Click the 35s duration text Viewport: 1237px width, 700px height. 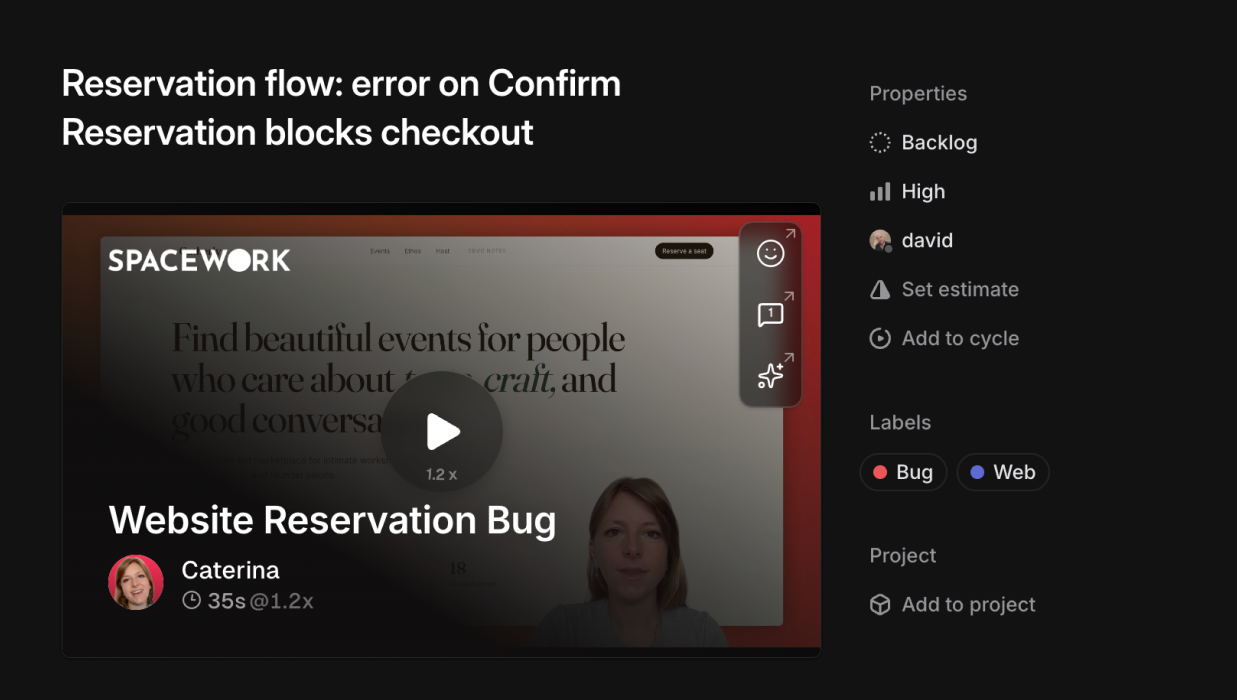(227, 600)
